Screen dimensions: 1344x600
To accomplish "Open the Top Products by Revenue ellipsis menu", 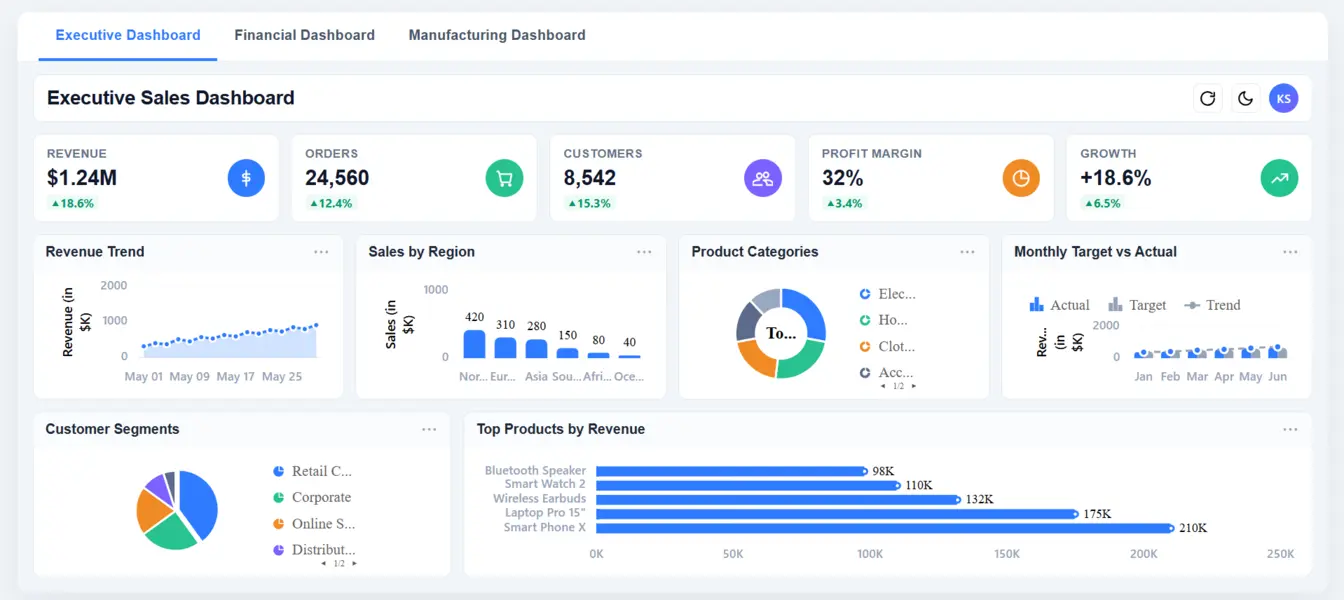I will point(1290,429).
